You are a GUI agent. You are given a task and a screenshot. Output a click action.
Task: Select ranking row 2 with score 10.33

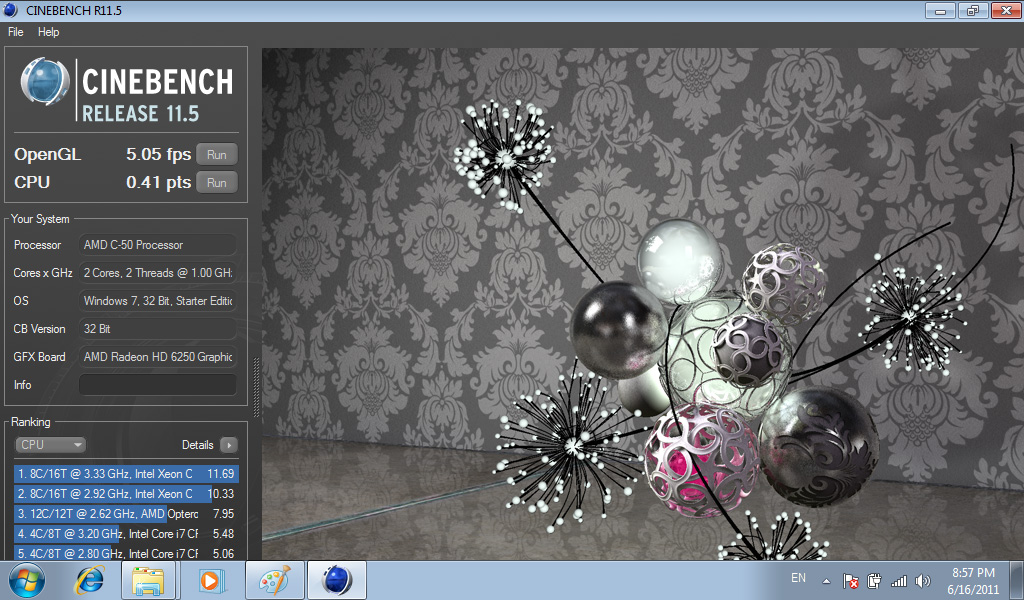tap(126, 494)
